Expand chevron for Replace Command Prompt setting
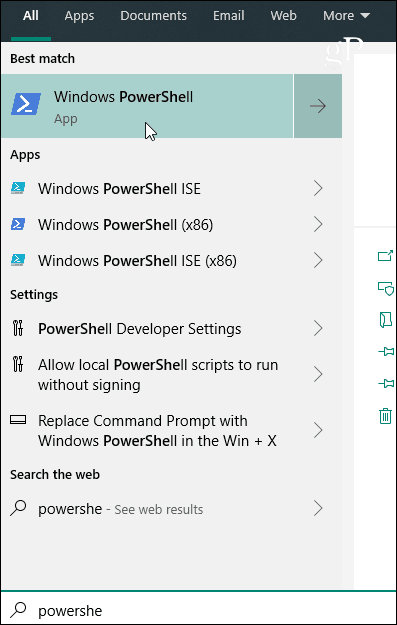This screenshot has width=397, height=625. point(318,430)
